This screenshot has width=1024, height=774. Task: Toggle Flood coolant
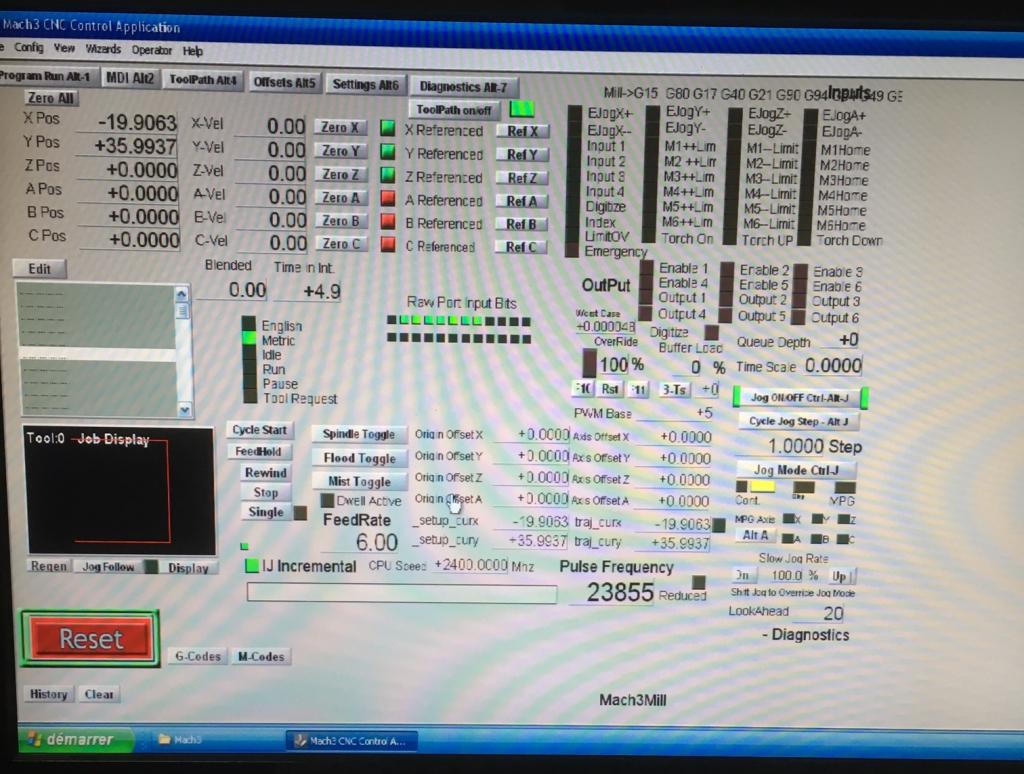coord(359,458)
